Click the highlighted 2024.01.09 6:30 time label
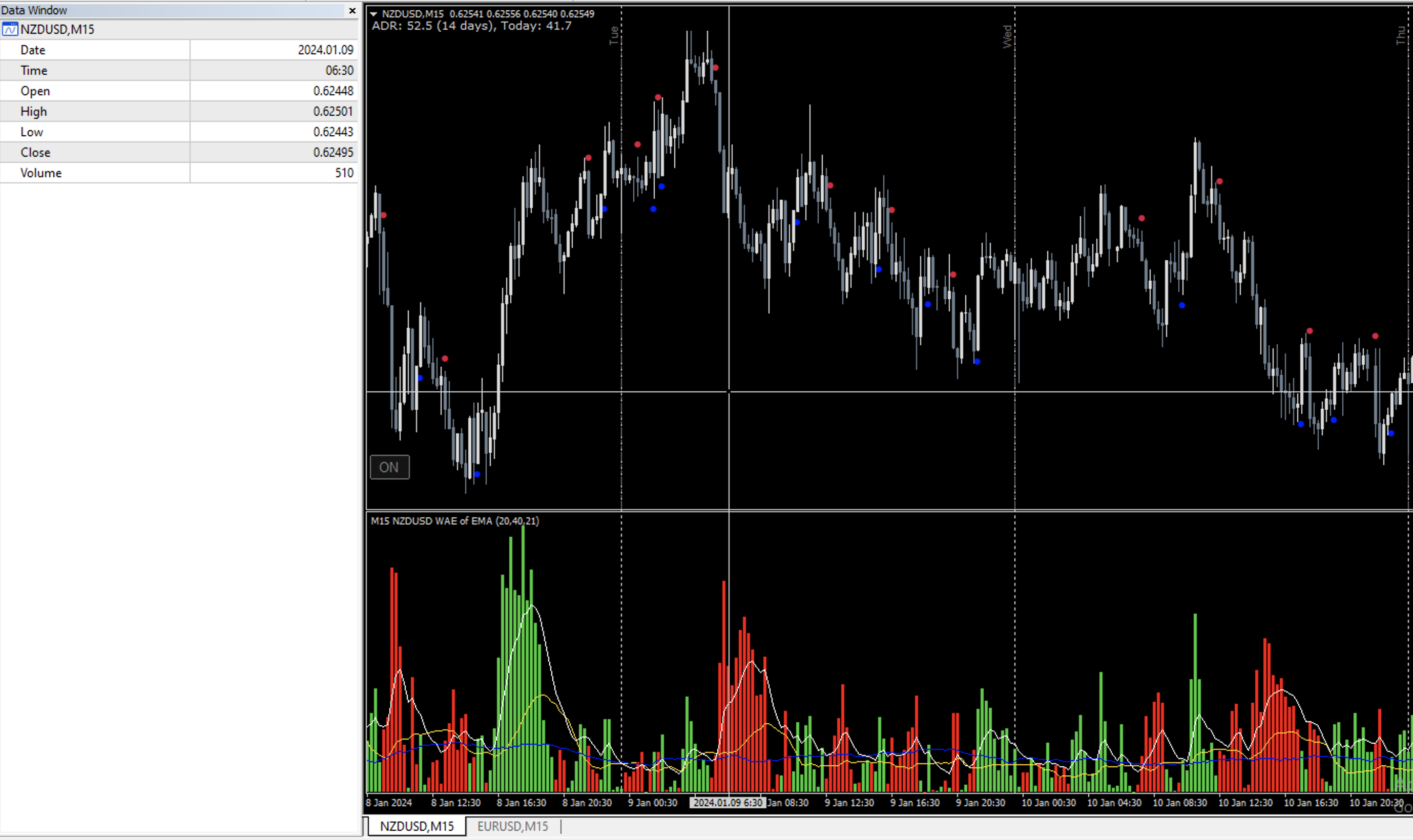 tap(728, 803)
